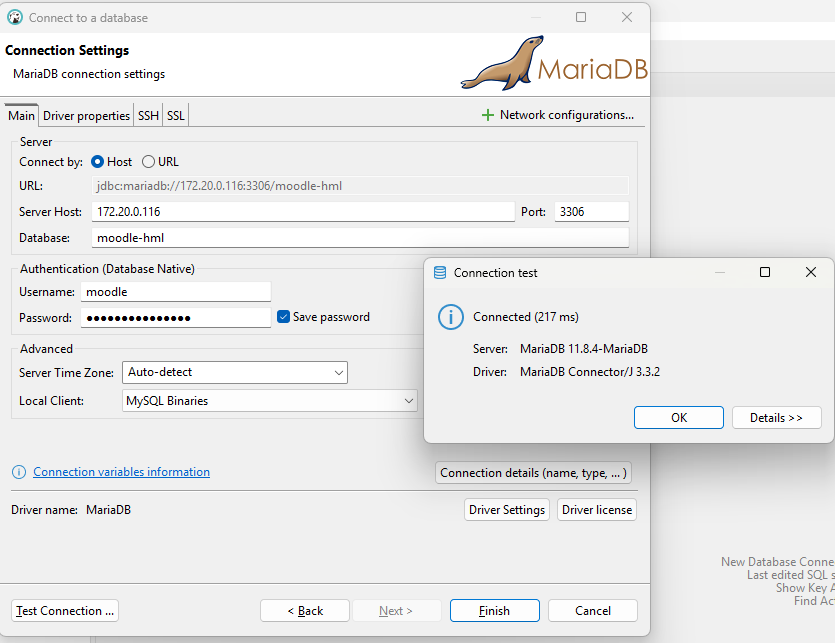Maximize the Connection test dialog
This screenshot has width=835, height=643.
765,272
